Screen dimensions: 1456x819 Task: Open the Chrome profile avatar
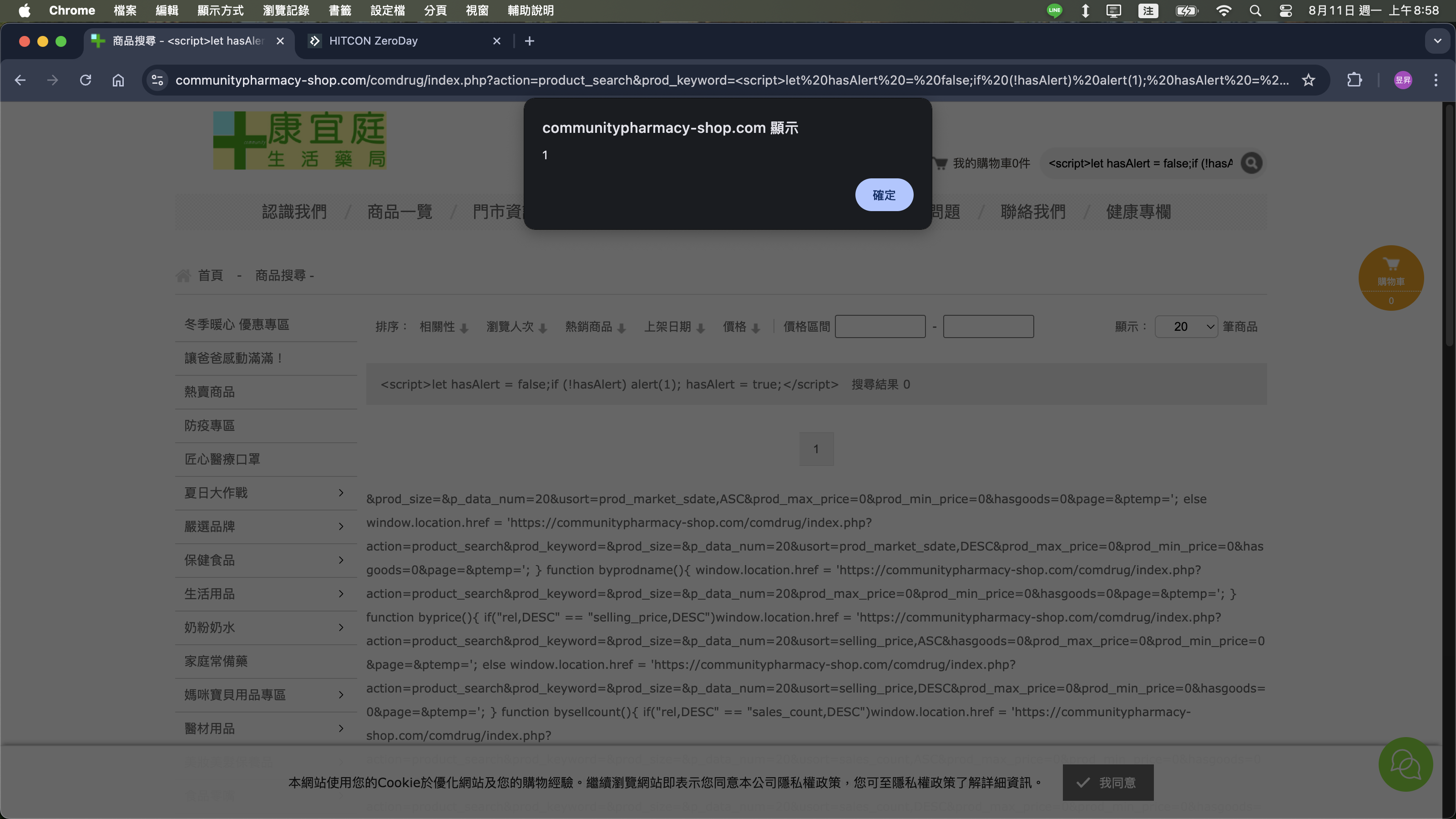click(x=1402, y=80)
